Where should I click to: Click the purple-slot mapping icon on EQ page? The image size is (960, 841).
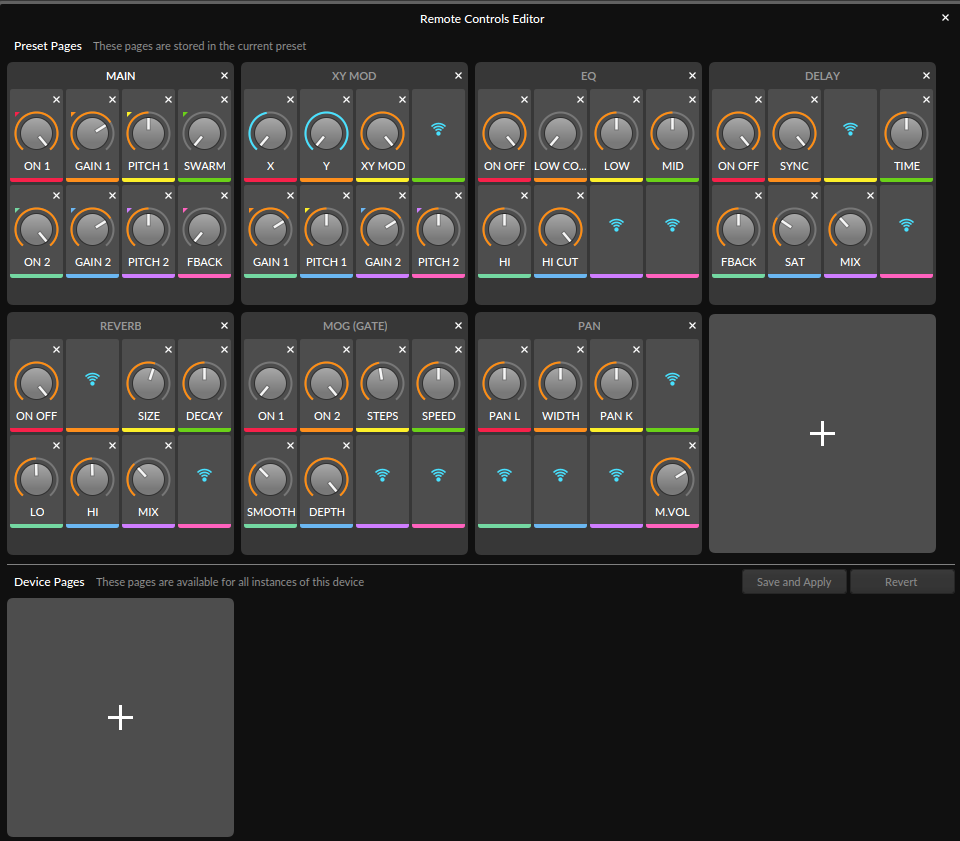click(x=617, y=225)
